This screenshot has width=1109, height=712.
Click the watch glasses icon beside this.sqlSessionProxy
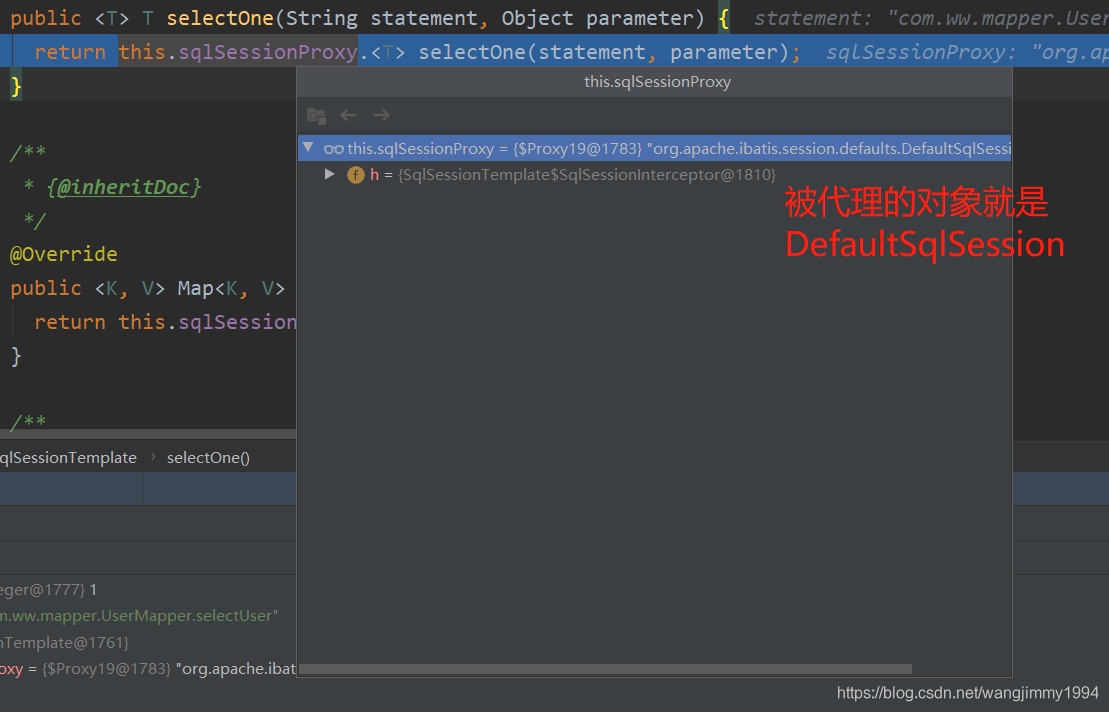pyautogui.click(x=333, y=148)
